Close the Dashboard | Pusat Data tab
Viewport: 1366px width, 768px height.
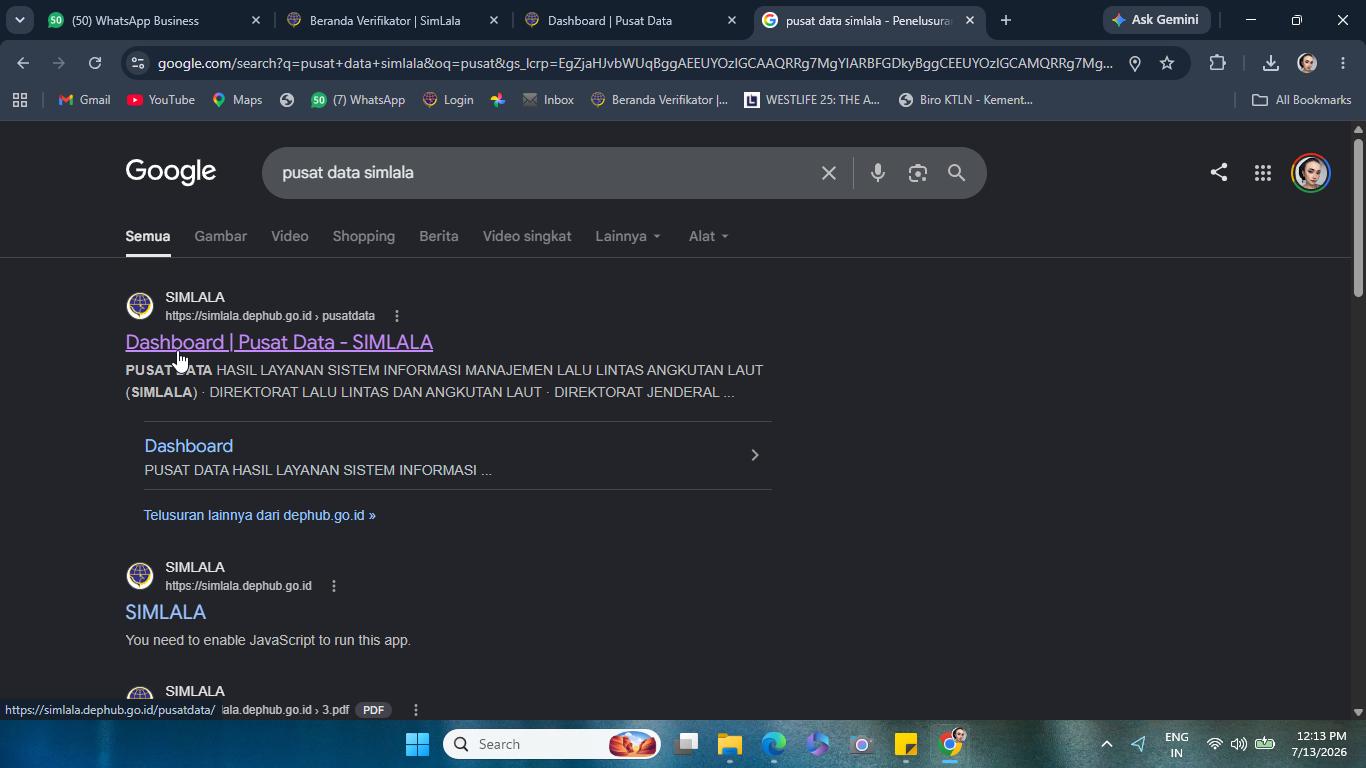732,20
